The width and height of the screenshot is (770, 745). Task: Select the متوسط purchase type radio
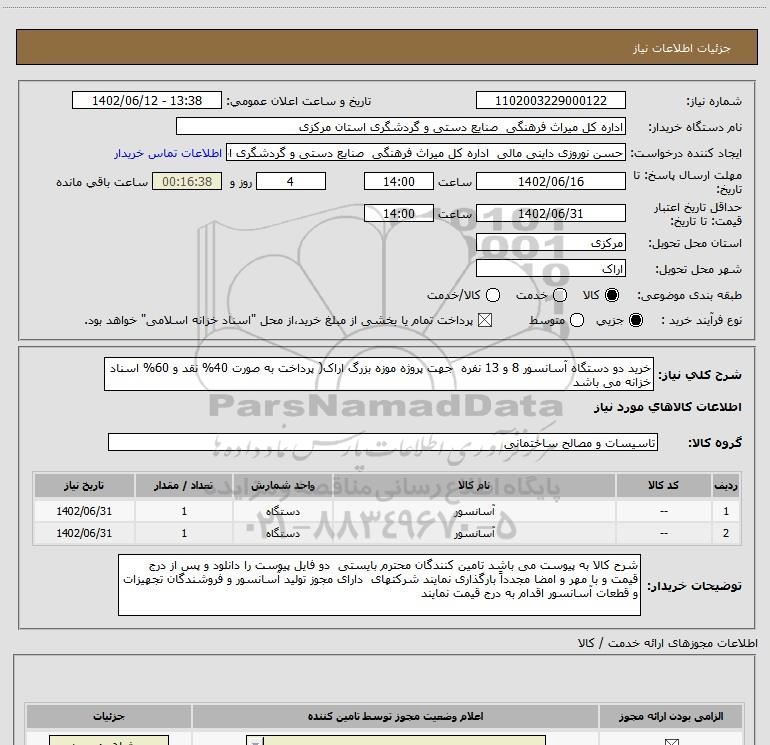[577, 320]
